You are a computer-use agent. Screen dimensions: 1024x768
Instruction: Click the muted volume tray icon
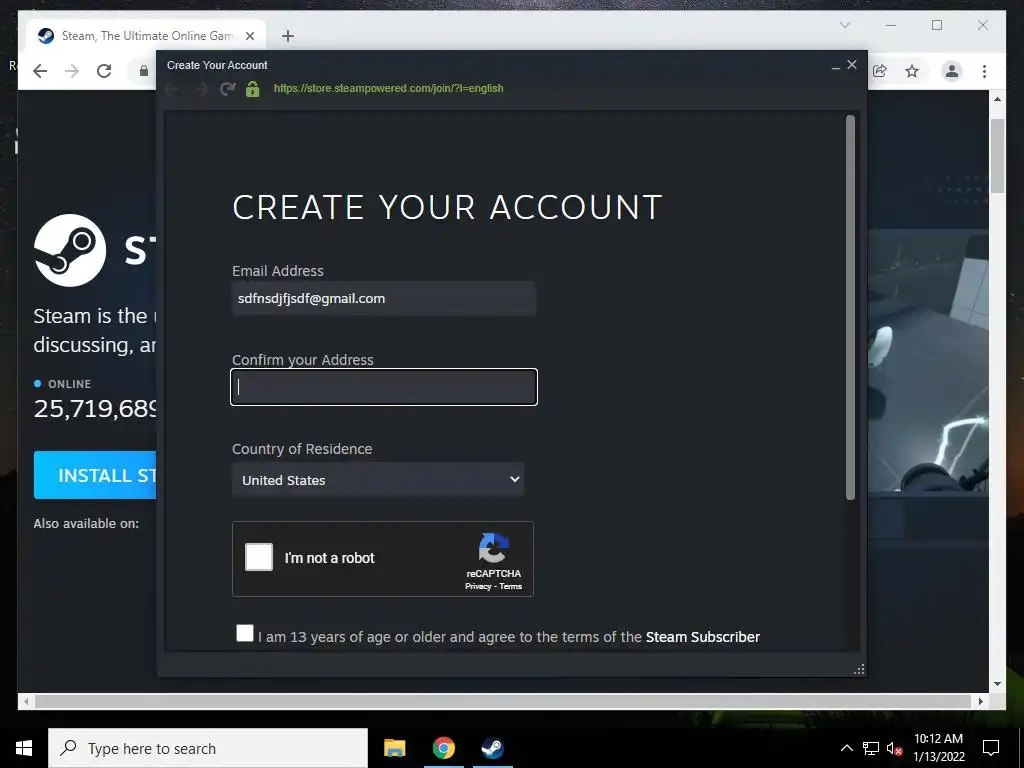click(894, 749)
